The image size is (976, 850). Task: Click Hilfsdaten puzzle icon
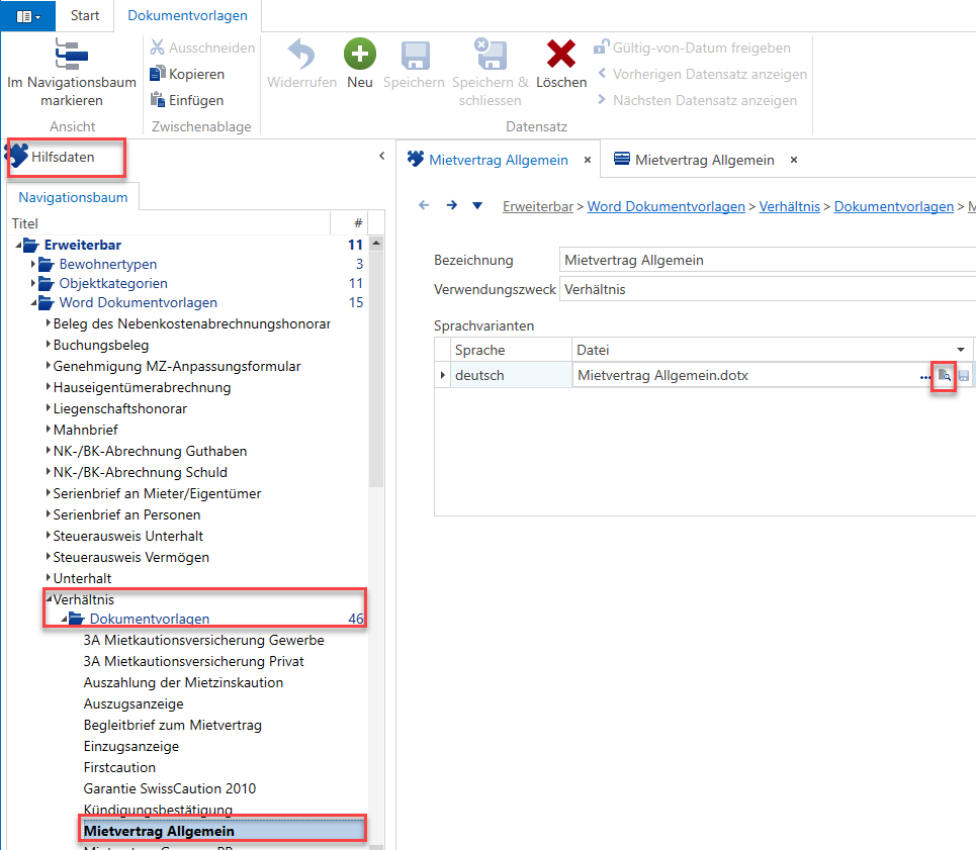point(17,156)
